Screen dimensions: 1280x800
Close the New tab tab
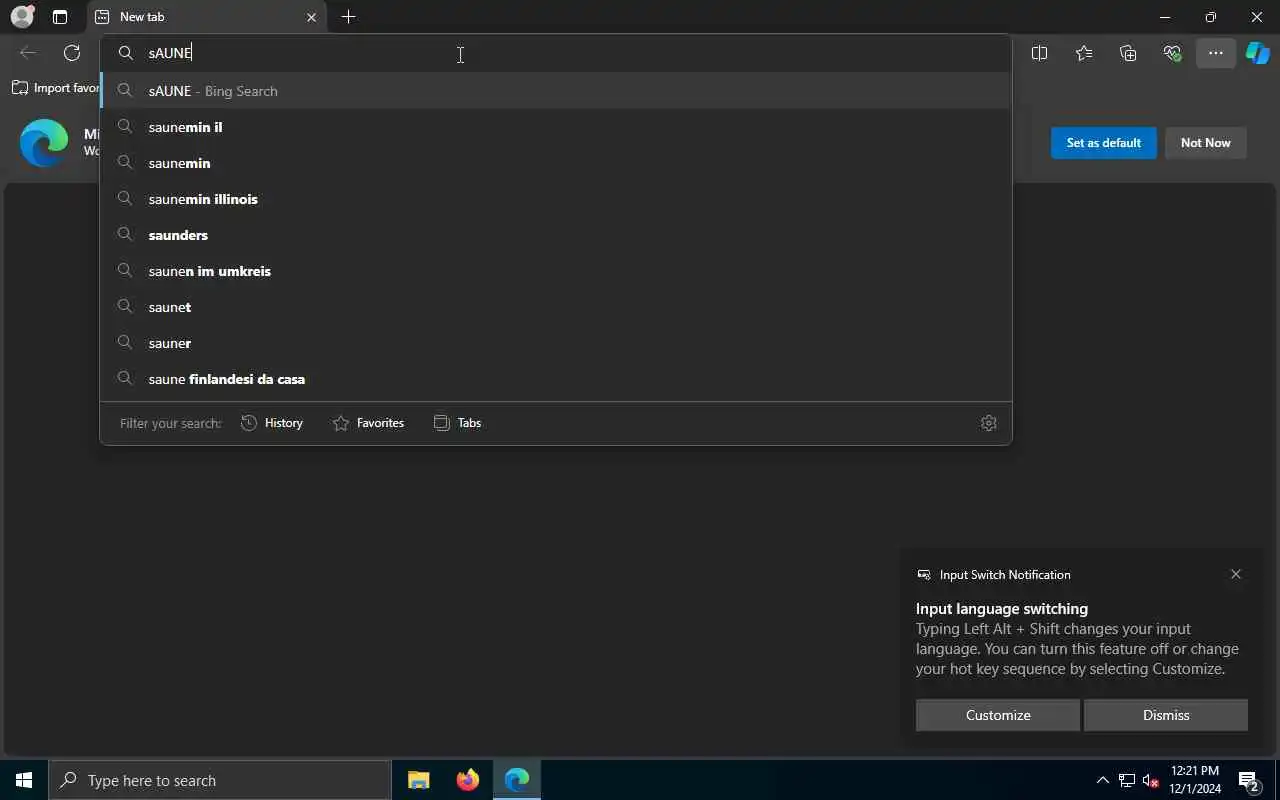311,17
